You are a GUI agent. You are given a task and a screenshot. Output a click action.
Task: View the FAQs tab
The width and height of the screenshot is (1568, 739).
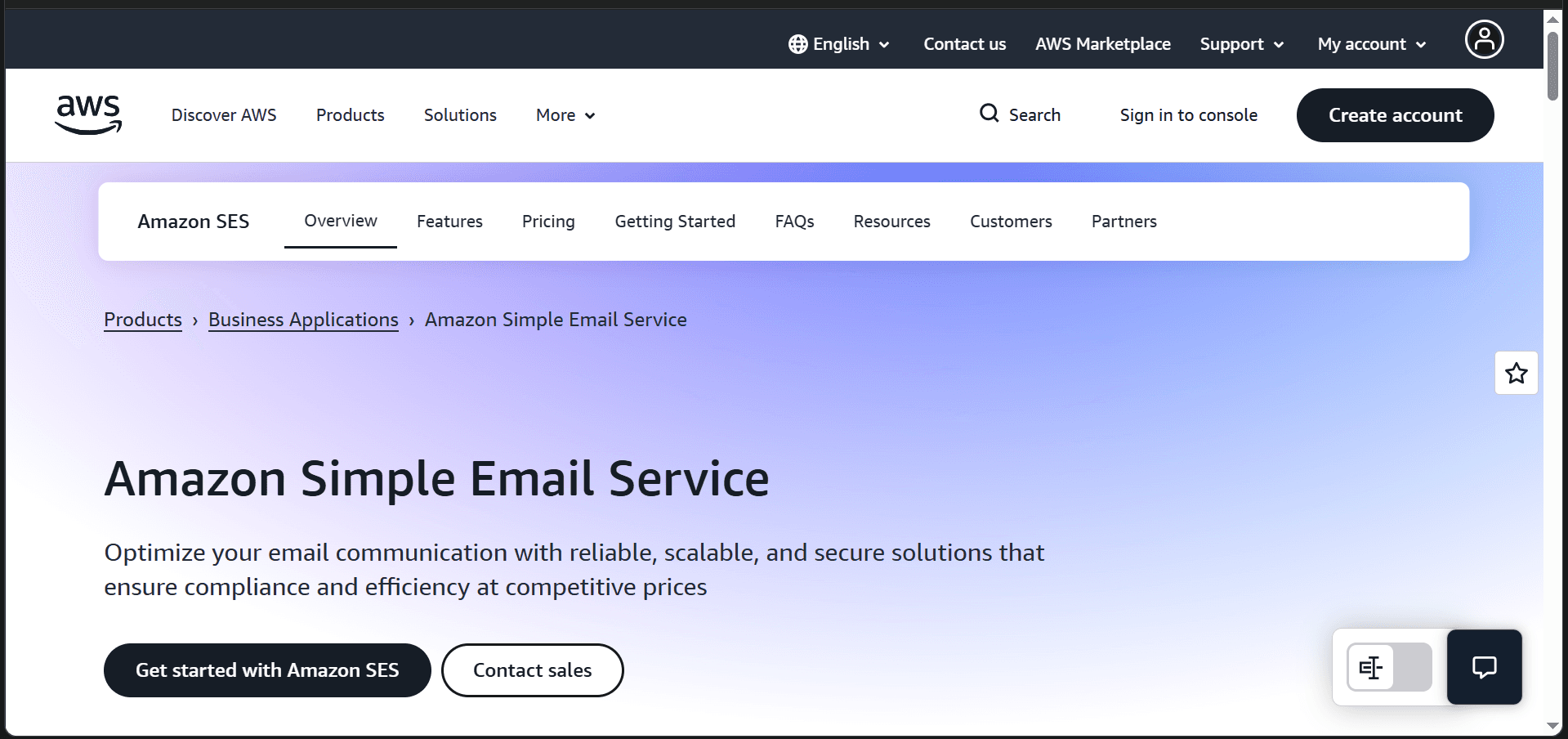[x=794, y=222]
